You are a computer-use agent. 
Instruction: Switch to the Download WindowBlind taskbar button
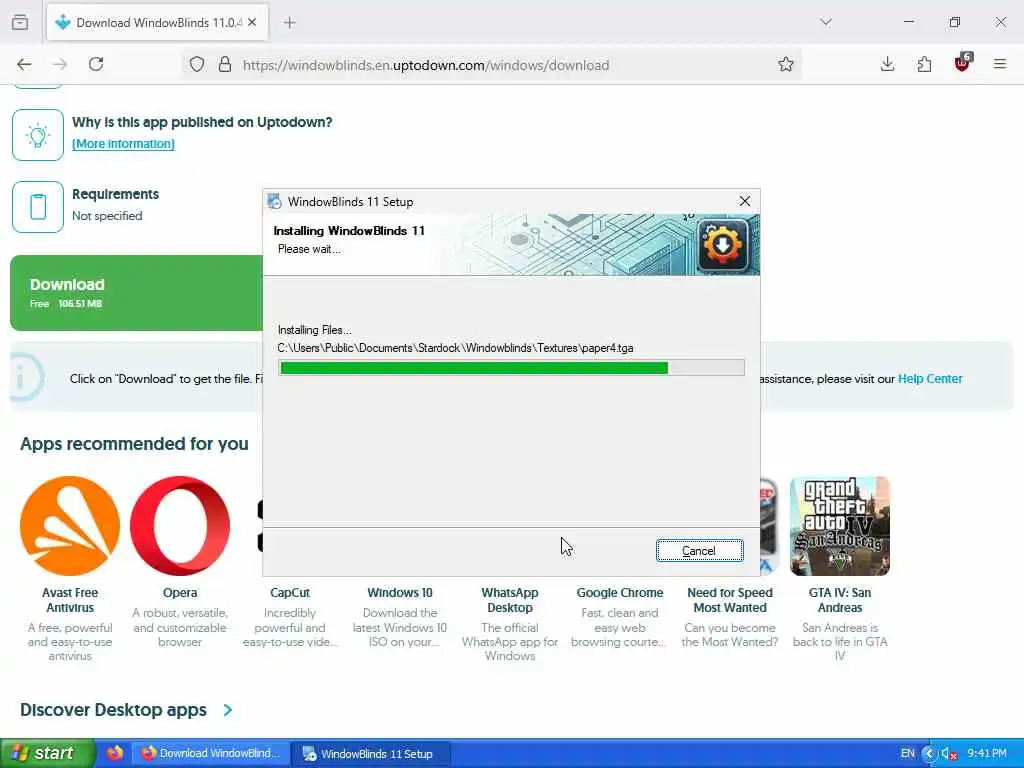pyautogui.click(x=210, y=754)
